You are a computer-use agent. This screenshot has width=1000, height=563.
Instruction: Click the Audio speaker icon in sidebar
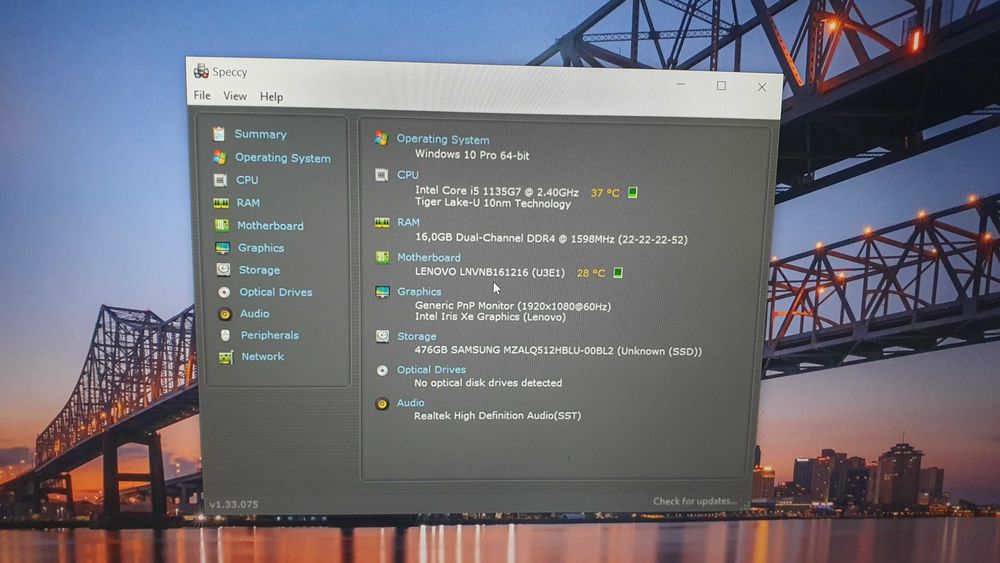pos(224,314)
